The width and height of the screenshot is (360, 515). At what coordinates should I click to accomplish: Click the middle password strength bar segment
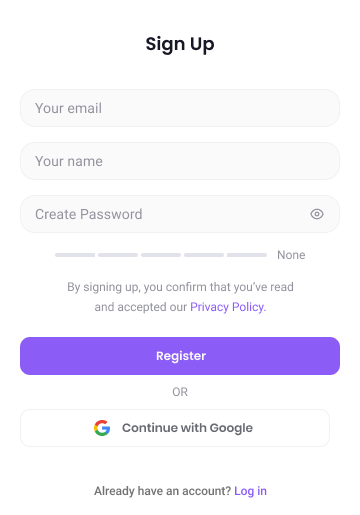point(161,255)
